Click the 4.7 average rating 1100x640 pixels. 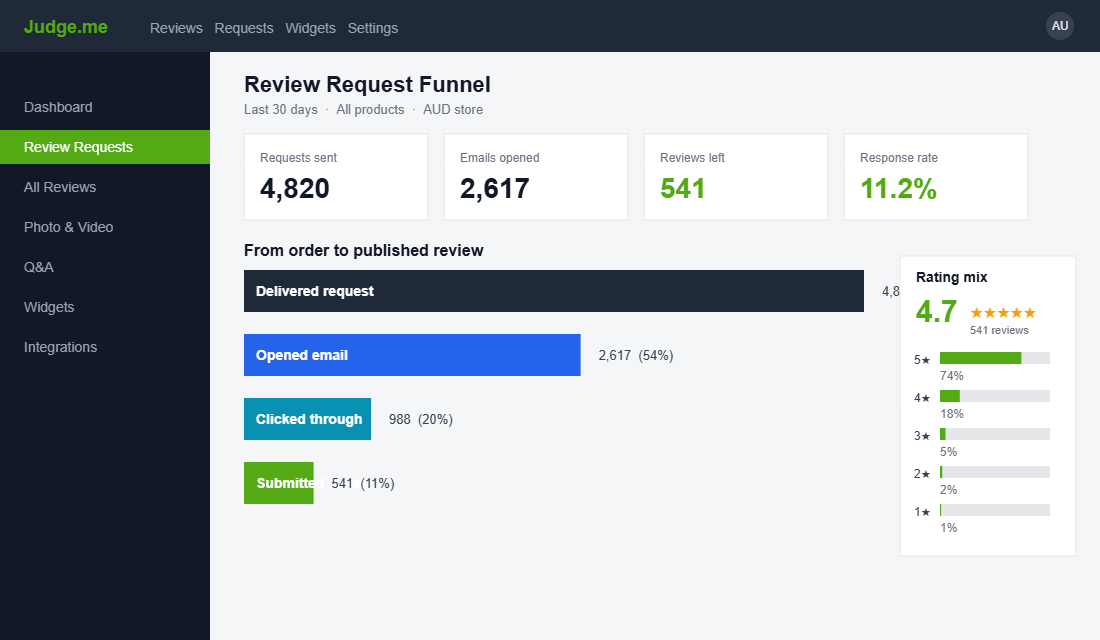(x=936, y=312)
